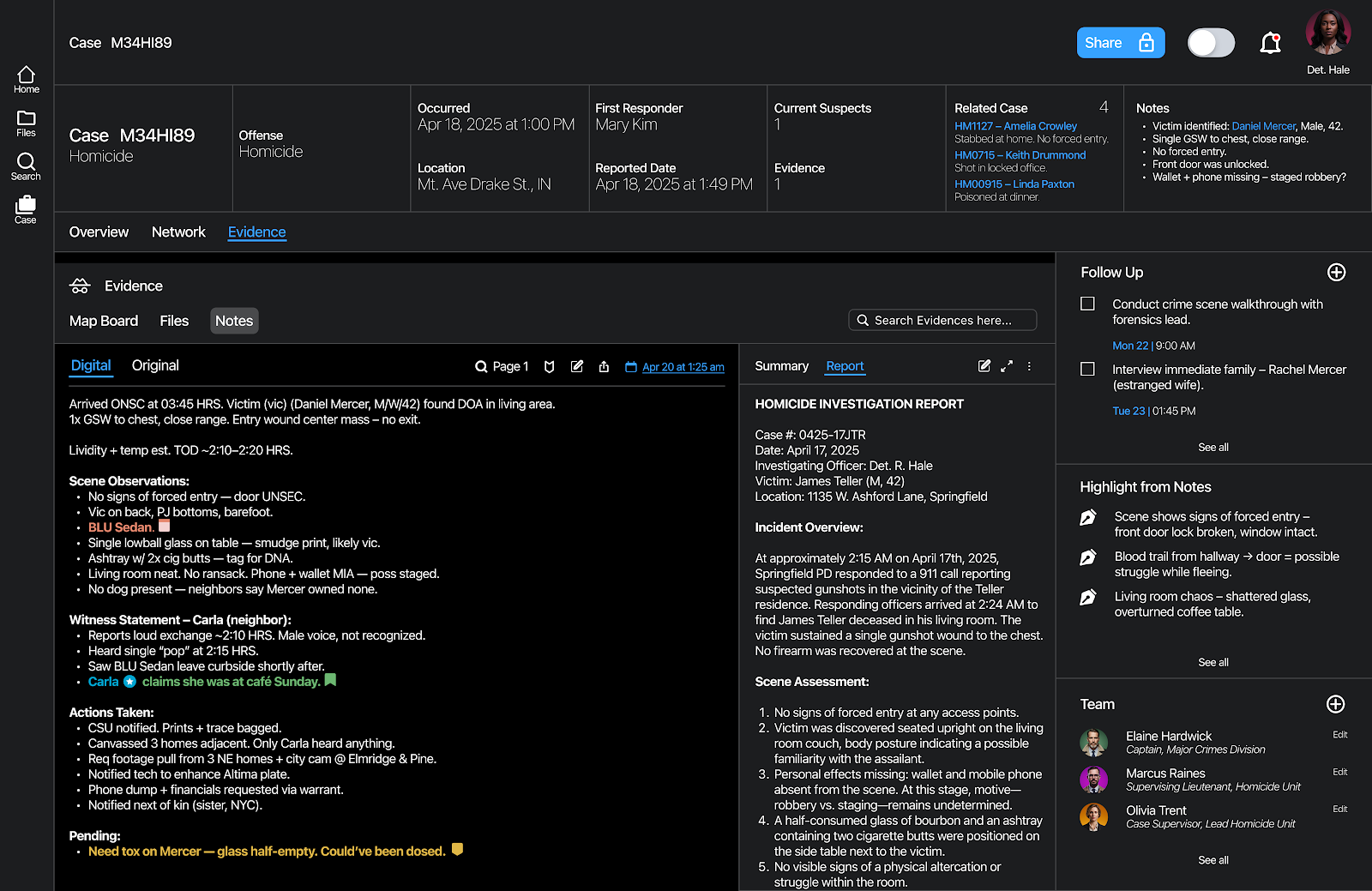The image size is (1372, 891).
Task: Open the Summary tab
Action: point(781,366)
